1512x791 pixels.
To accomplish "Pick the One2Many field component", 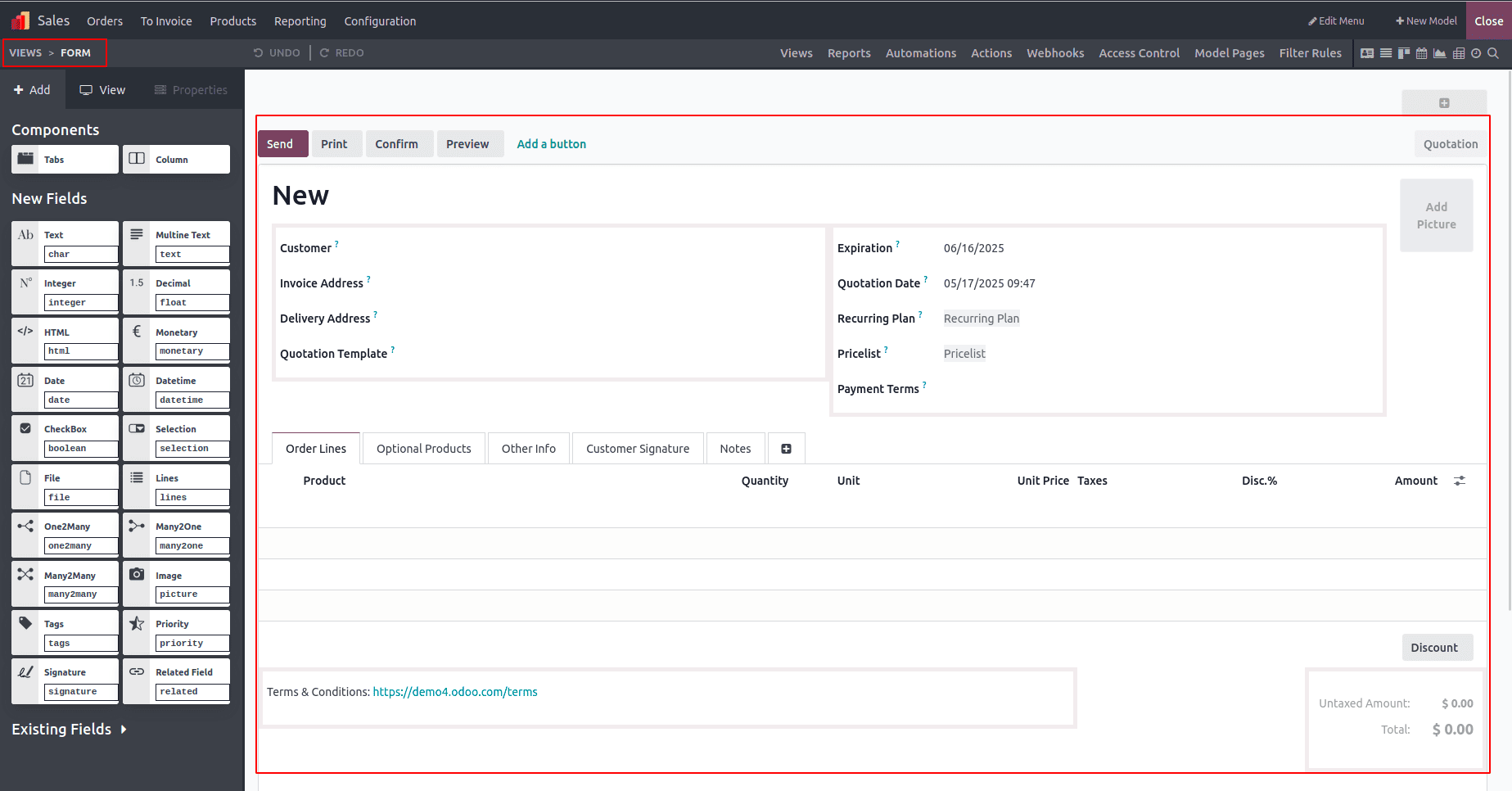I will click(65, 535).
